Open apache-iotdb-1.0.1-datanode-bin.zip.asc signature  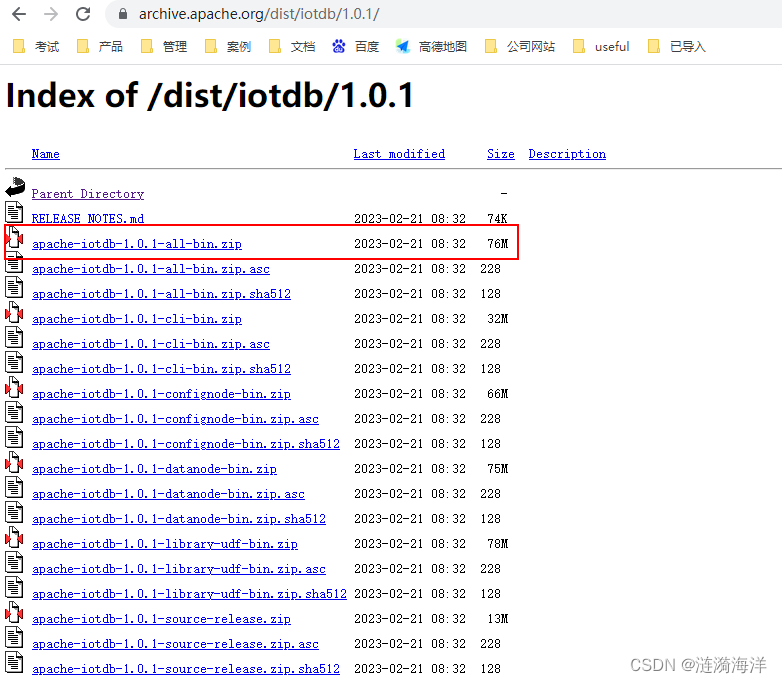click(168, 494)
